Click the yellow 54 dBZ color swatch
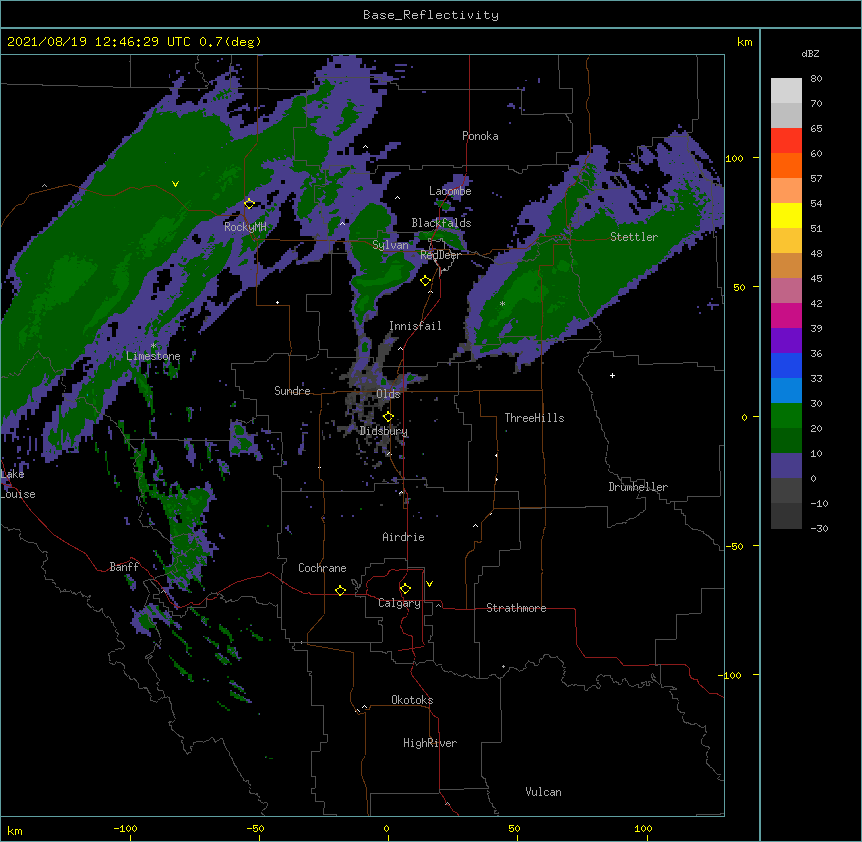This screenshot has width=862, height=842. point(786,215)
